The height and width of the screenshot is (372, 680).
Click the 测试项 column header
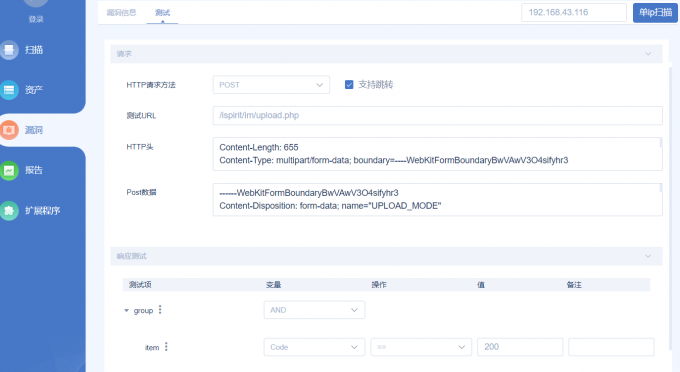tap(140, 284)
